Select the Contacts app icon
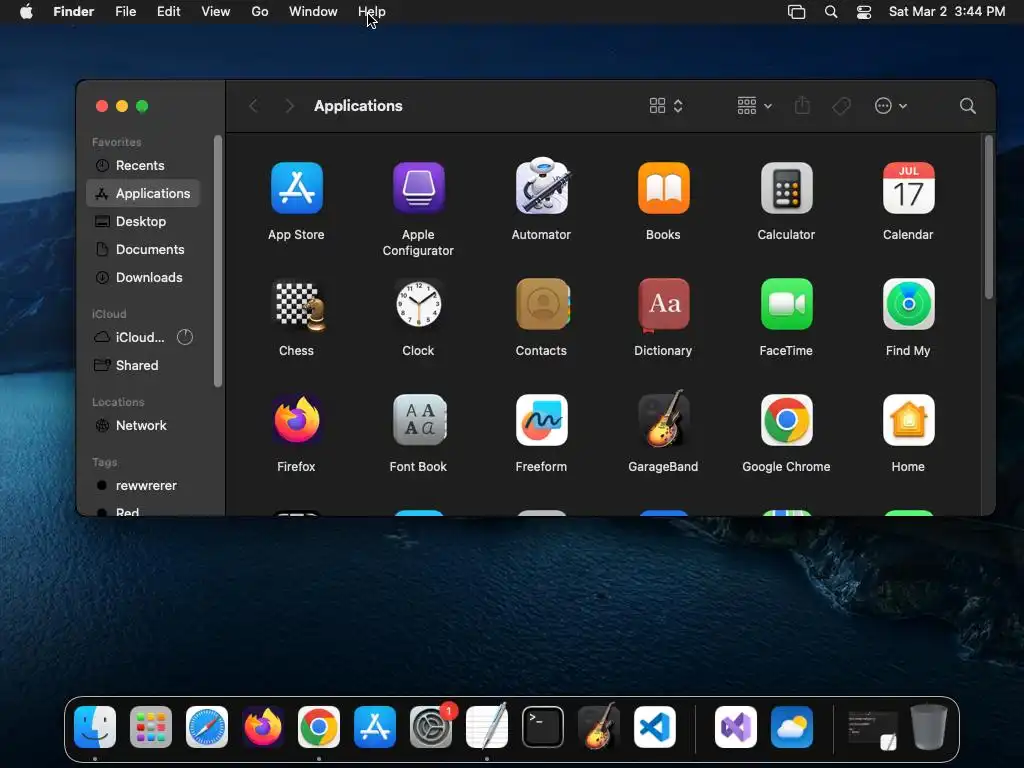1024x768 pixels. (542, 304)
